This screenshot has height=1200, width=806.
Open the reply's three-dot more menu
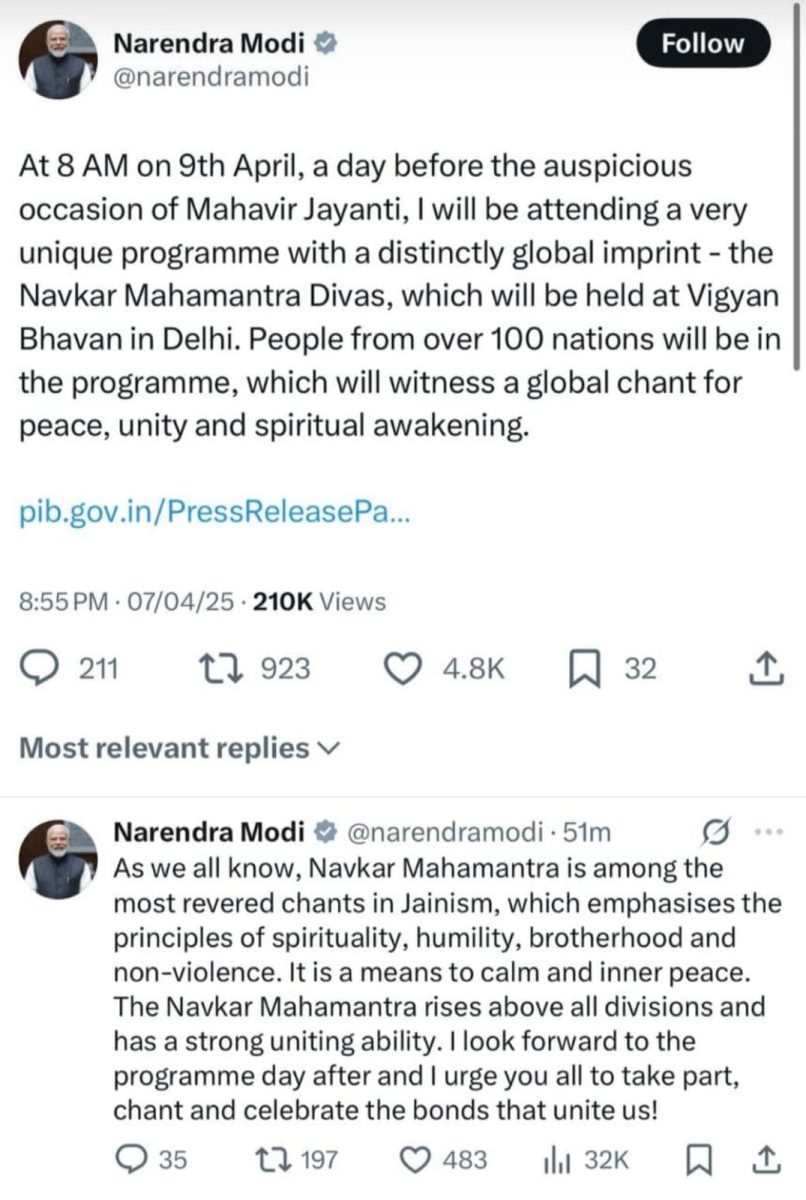pos(765,831)
